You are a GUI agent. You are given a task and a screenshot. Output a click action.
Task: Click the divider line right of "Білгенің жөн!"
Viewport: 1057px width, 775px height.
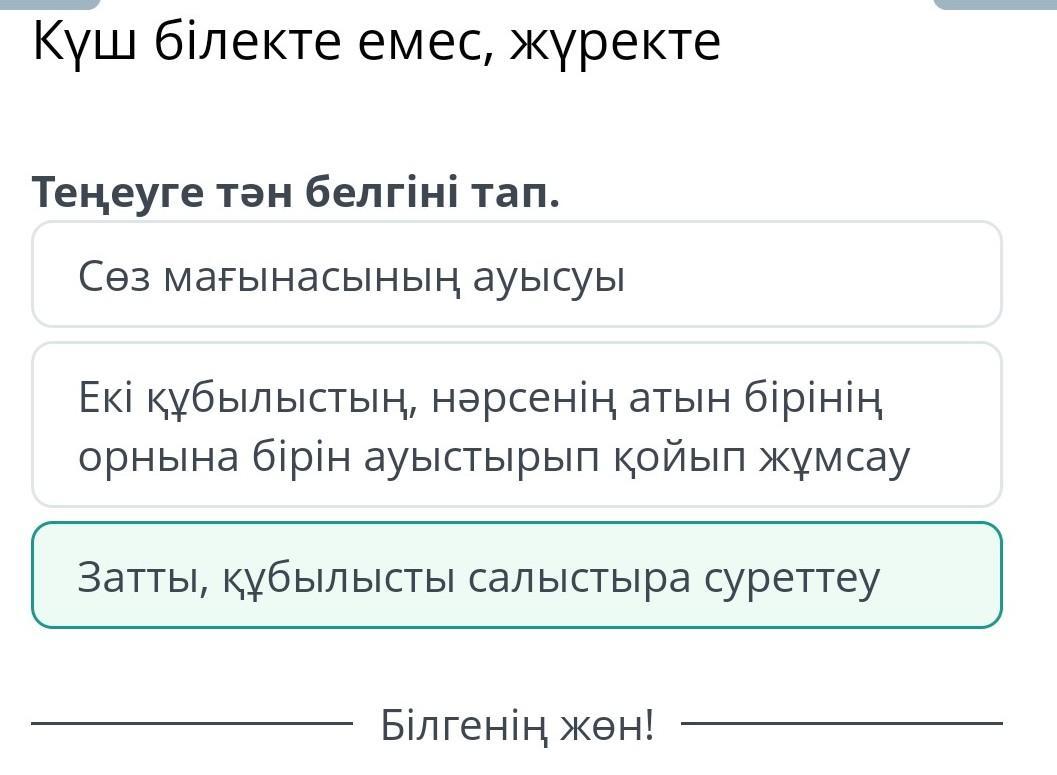[x=842, y=722]
